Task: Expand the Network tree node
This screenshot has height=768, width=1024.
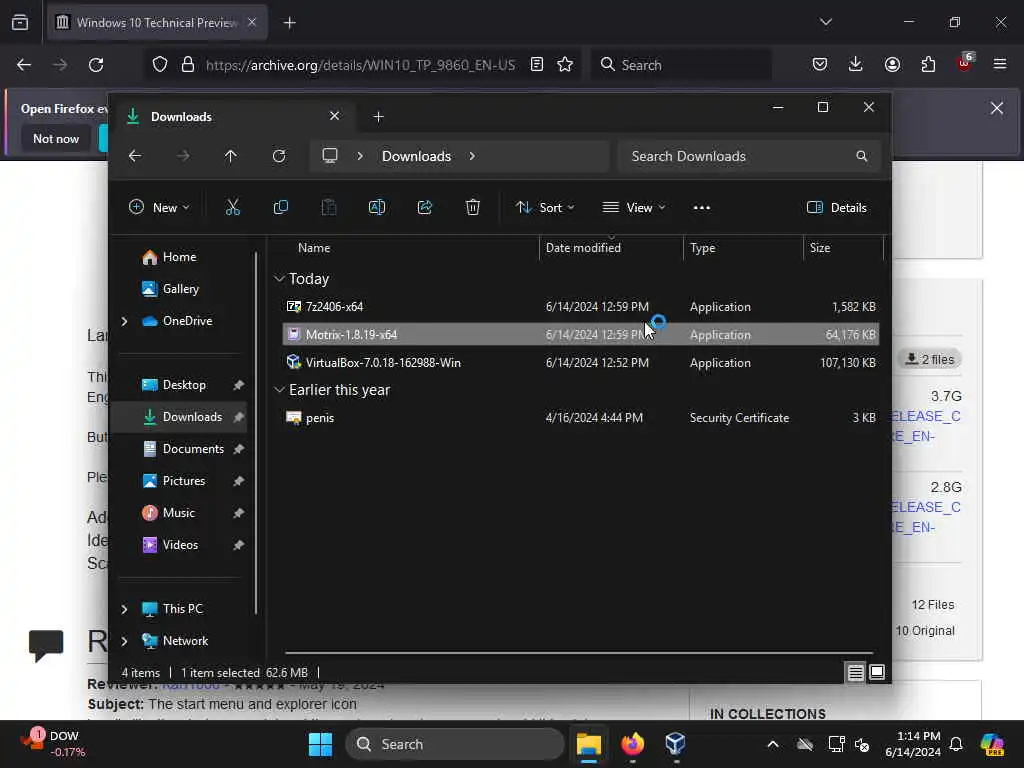Action: pyautogui.click(x=124, y=641)
